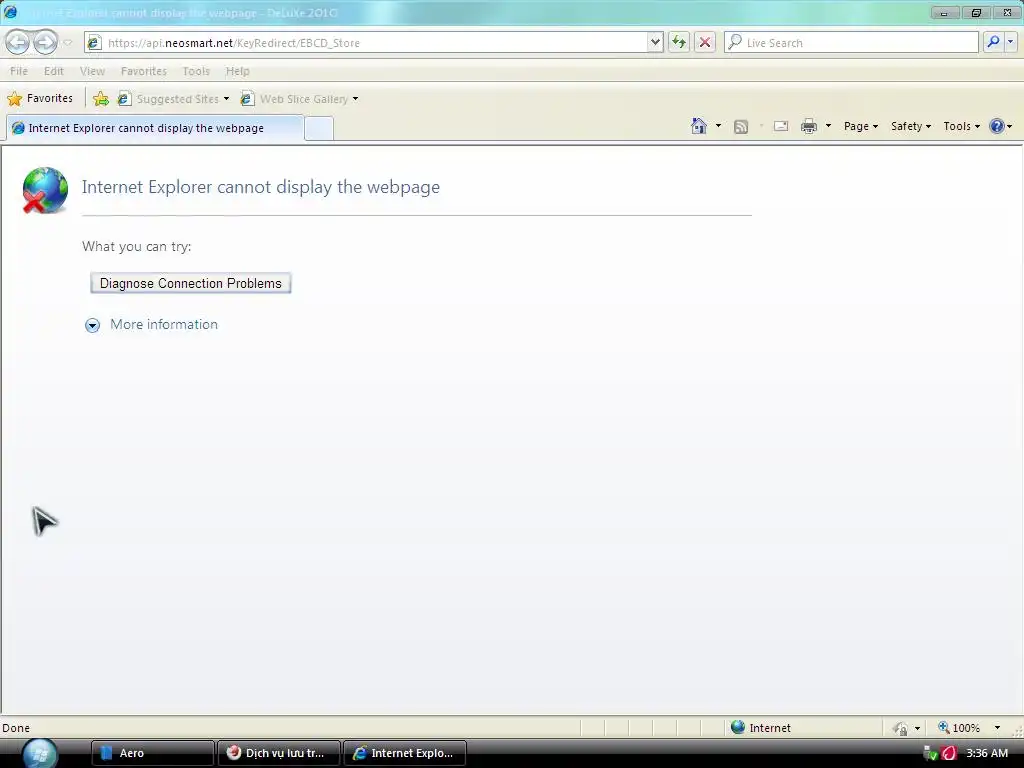Click the IE logo in title bar
The height and width of the screenshot is (768, 1024).
click(x=10, y=12)
